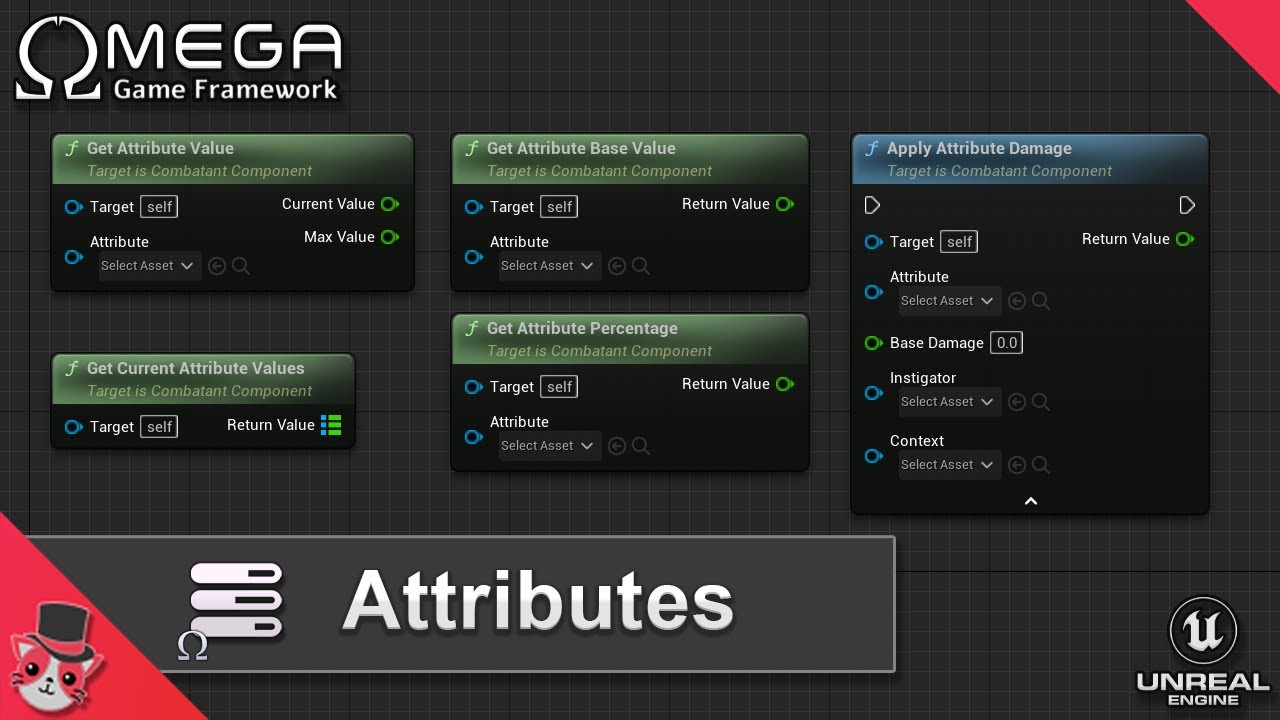
Task: Open Select Asset dropdown in Get Attribute Base Value
Action: 550,266
